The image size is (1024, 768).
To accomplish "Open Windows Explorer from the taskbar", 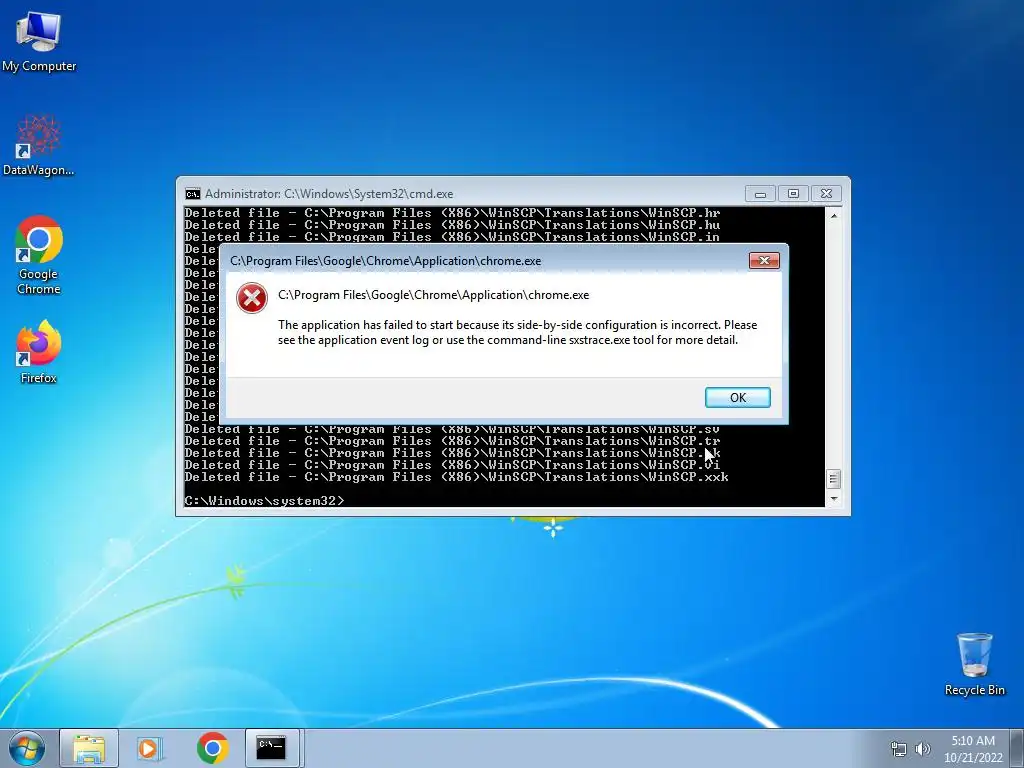I will click(89, 748).
